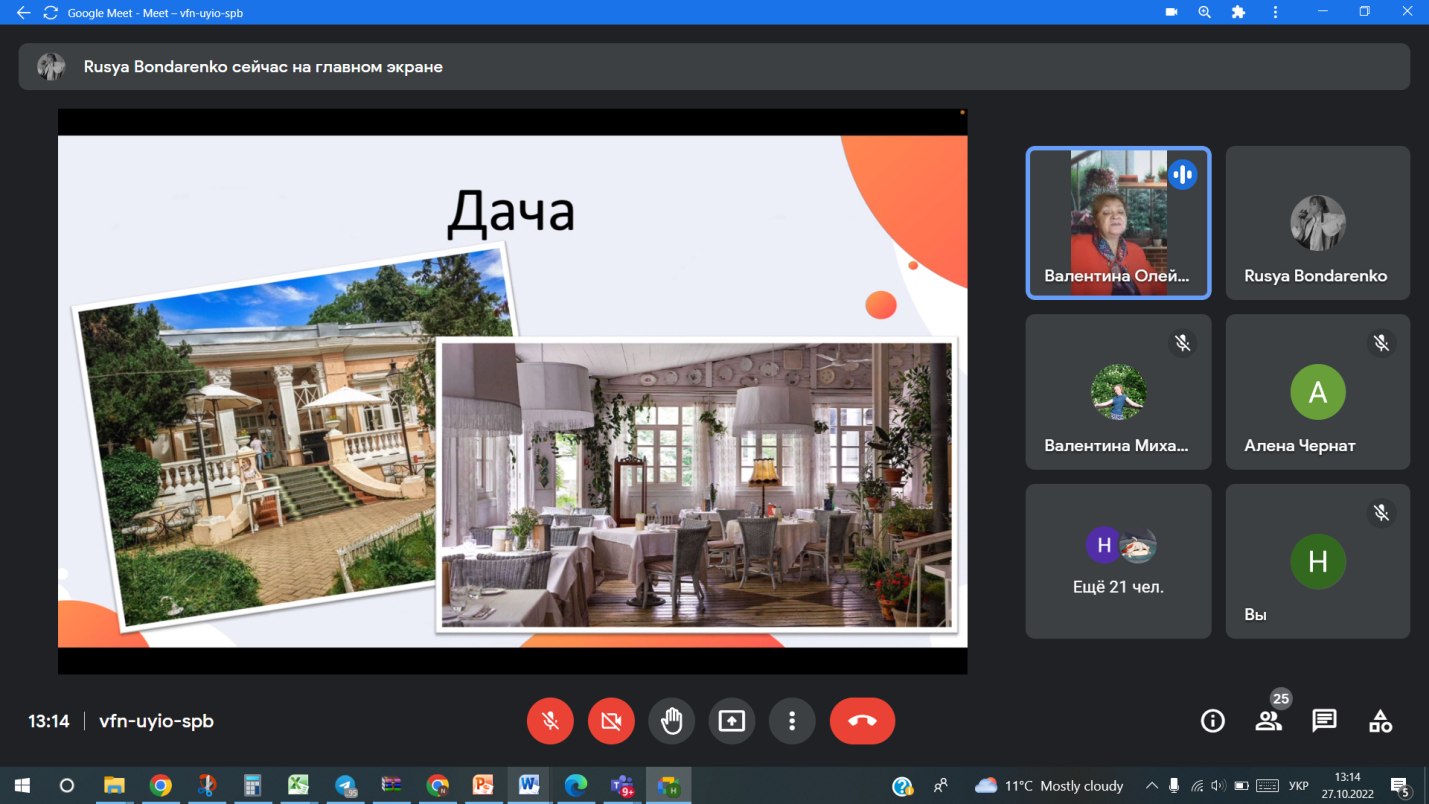Open the zoom magnifier icon in title bar
Viewport: 1429px width, 804px height.
pos(1204,13)
